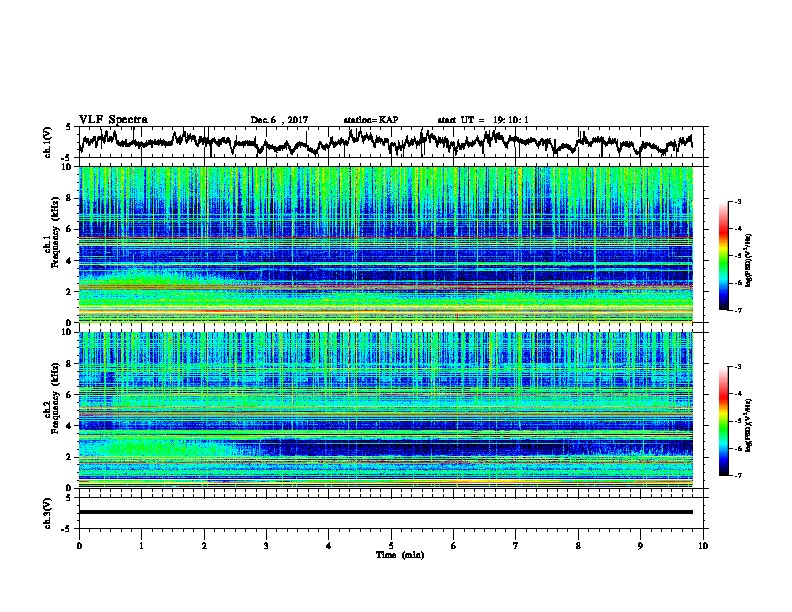Click the '10' tick on the Time axis
792x612 pixels.
(x=703, y=546)
